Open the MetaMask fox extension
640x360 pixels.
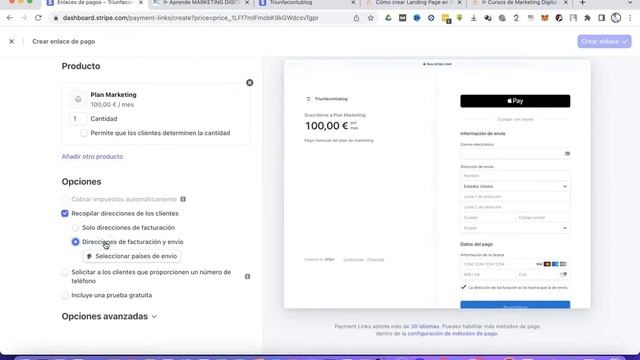(545, 18)
